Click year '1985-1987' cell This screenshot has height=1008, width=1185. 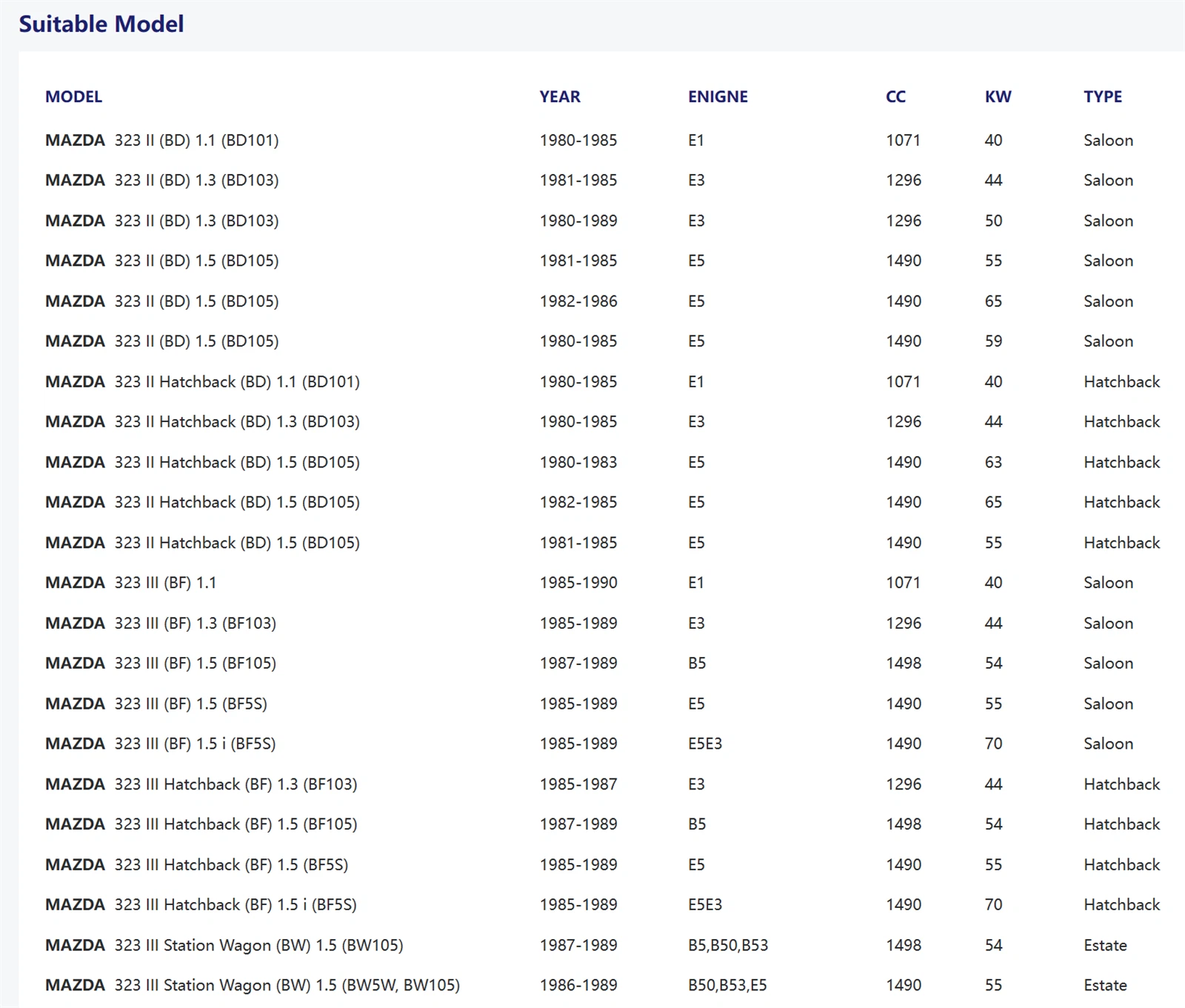578,784
